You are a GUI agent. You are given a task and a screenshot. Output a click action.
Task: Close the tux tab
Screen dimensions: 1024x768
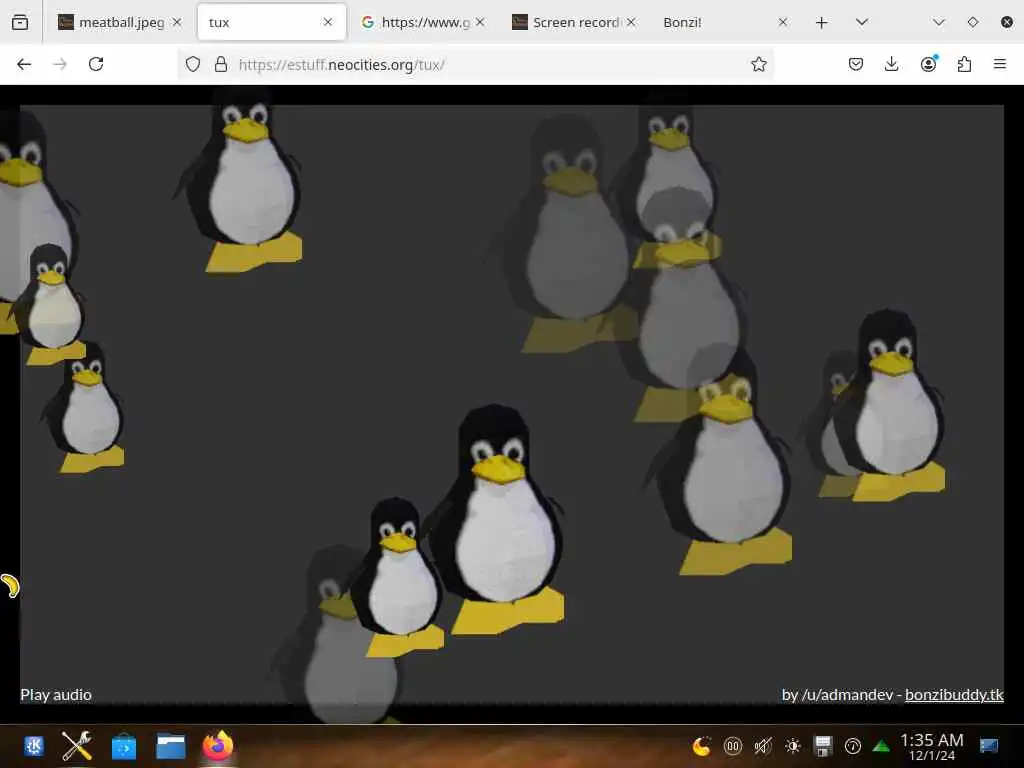(x=328, y=22)
